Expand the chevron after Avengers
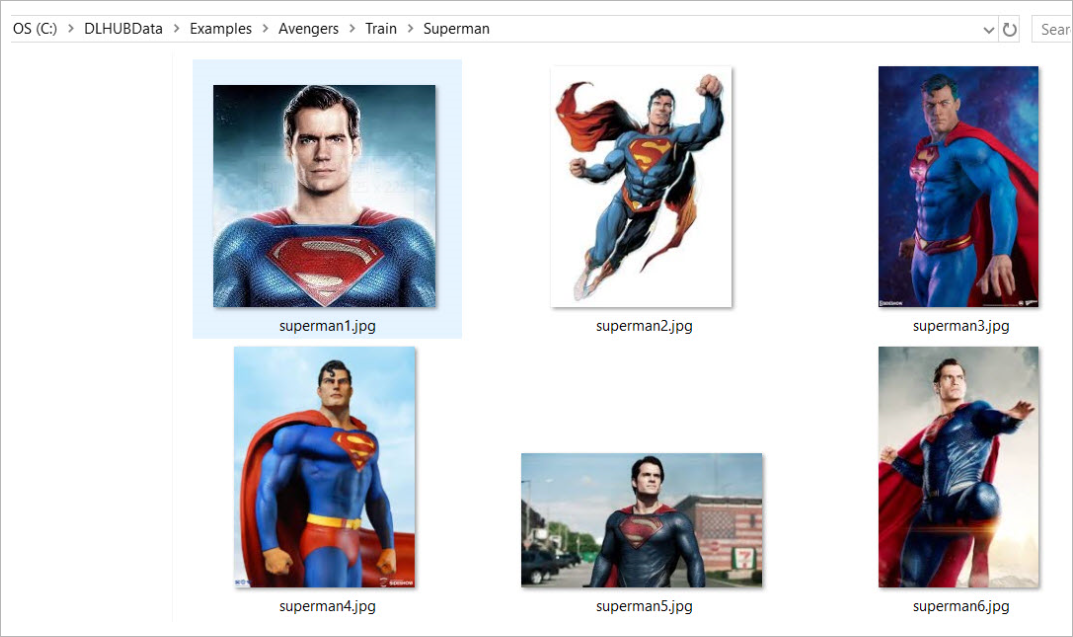This screenshot has width=1073, height=637. click(352, 29)
